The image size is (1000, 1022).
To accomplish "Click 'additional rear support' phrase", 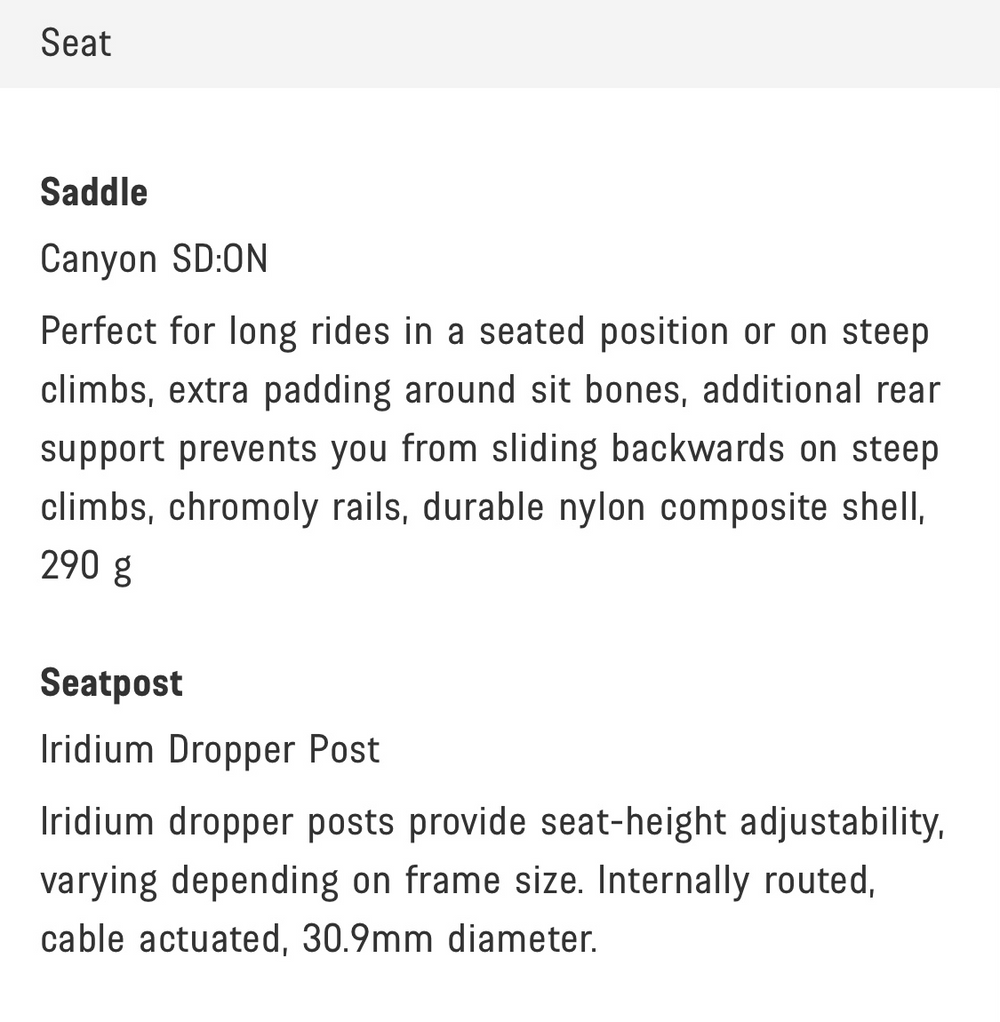I will (x=490, y=419).
